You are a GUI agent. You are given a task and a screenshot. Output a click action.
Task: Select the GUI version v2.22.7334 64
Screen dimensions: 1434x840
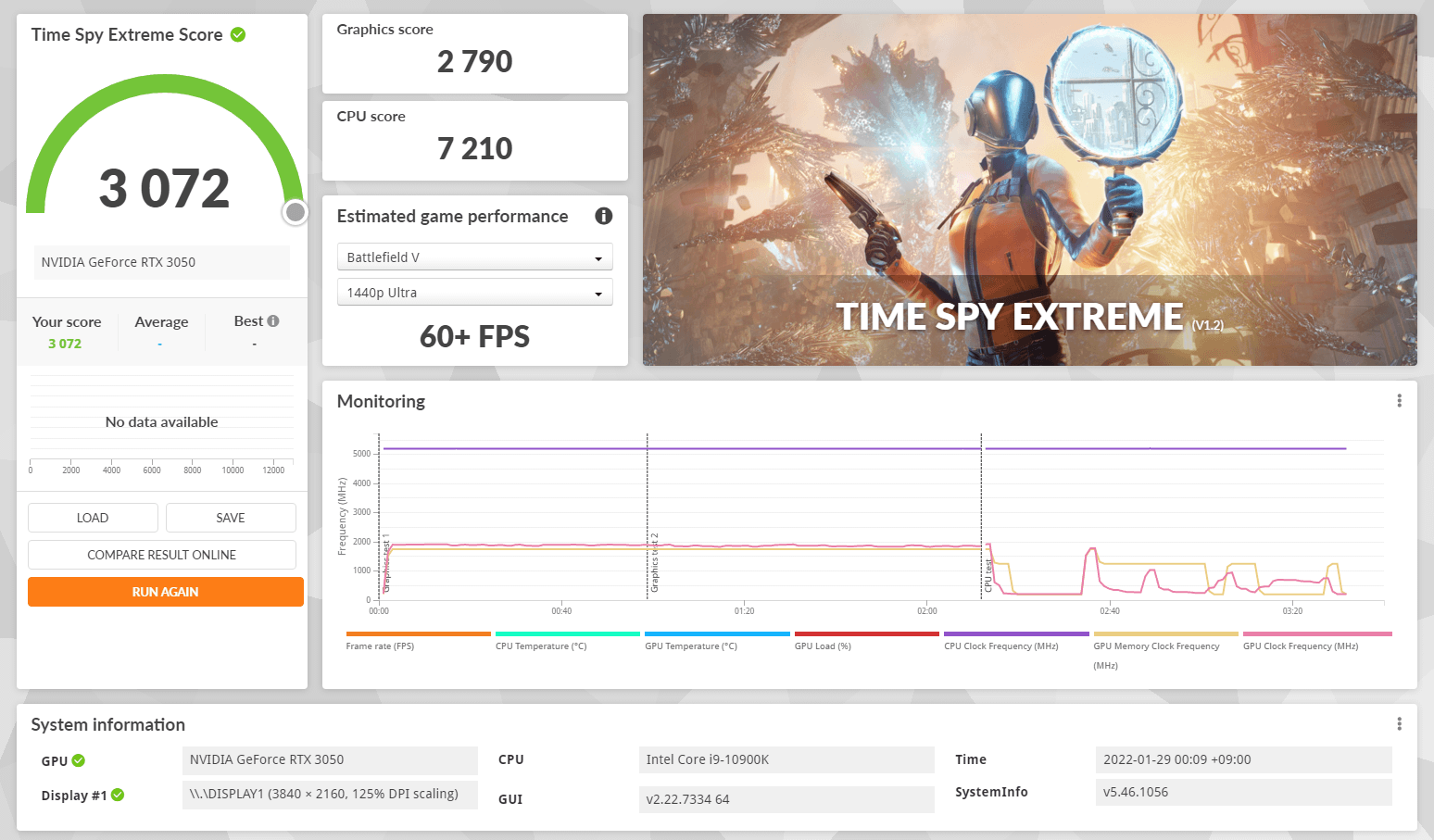[786, 799]
